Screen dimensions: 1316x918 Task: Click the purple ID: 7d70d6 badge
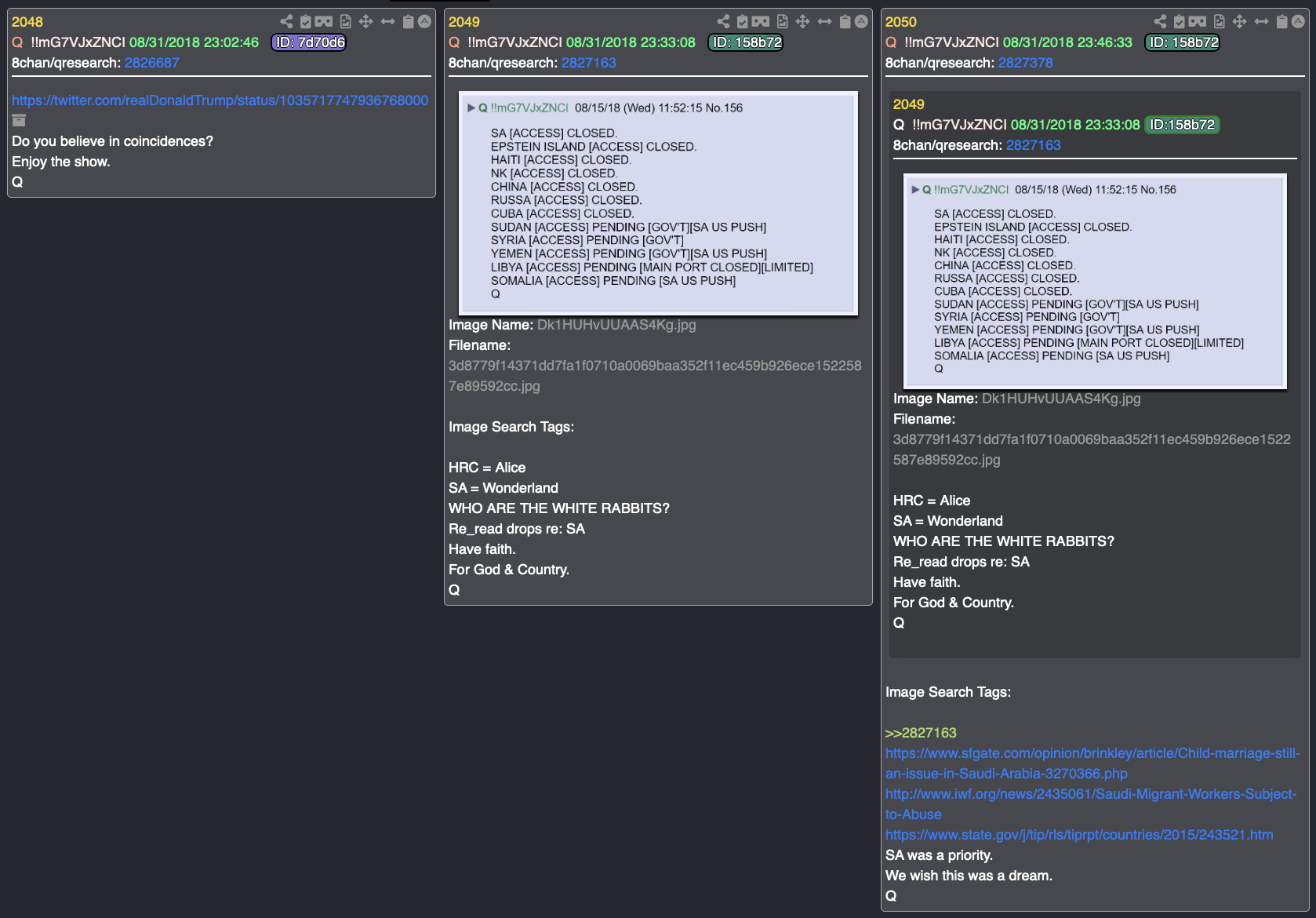pyautogui.click(x=309, y=42)
